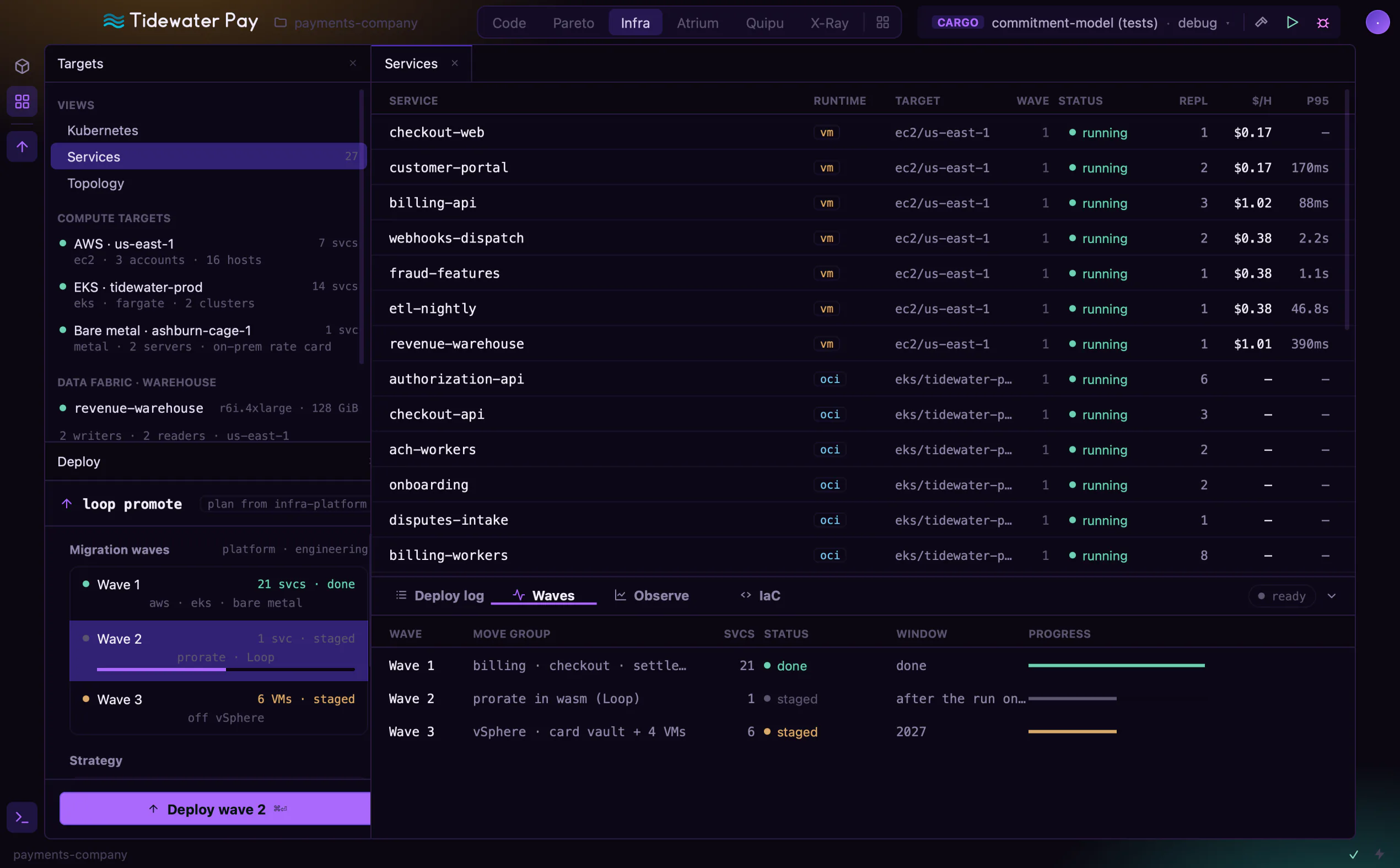Screen dimensions: 1400x868
Task: Start debugging with the bug icon
Action: click(1323, 23)
